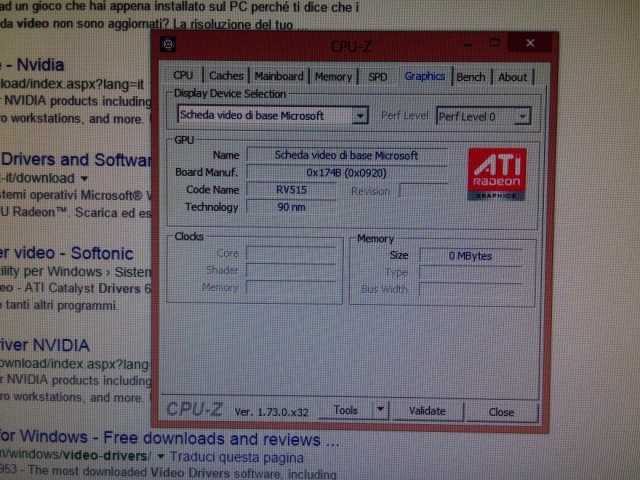Open the CPU tab in CPU-Z
640x480 pixels.
(183, 76)
